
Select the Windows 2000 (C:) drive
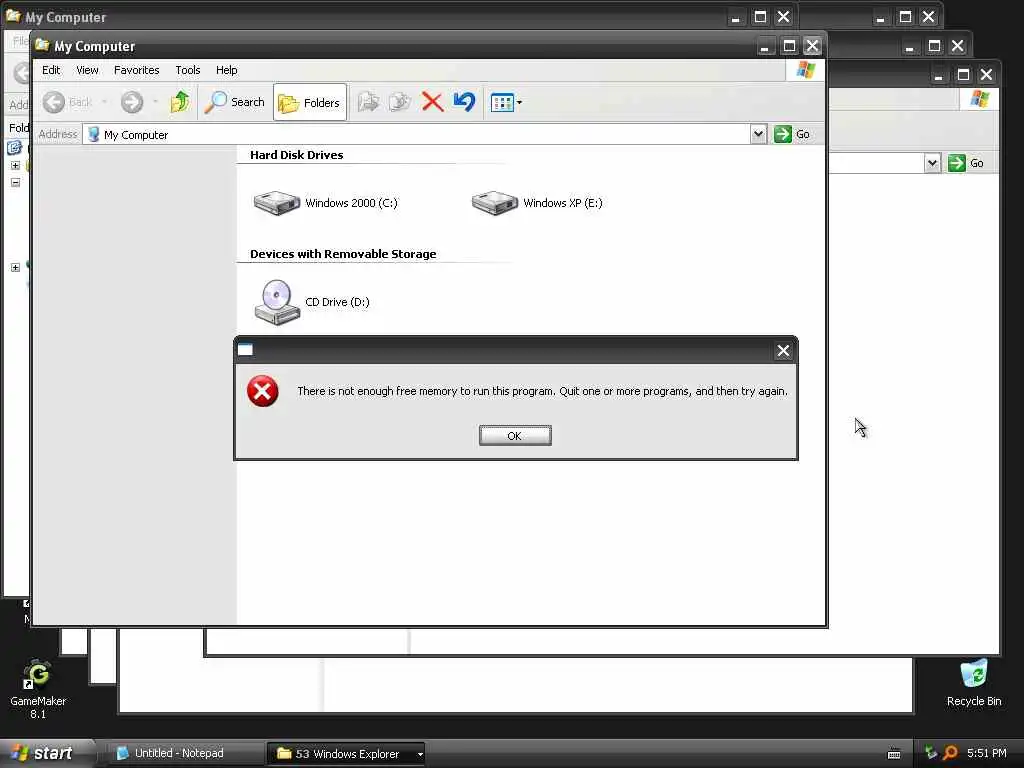pos(325,203)
